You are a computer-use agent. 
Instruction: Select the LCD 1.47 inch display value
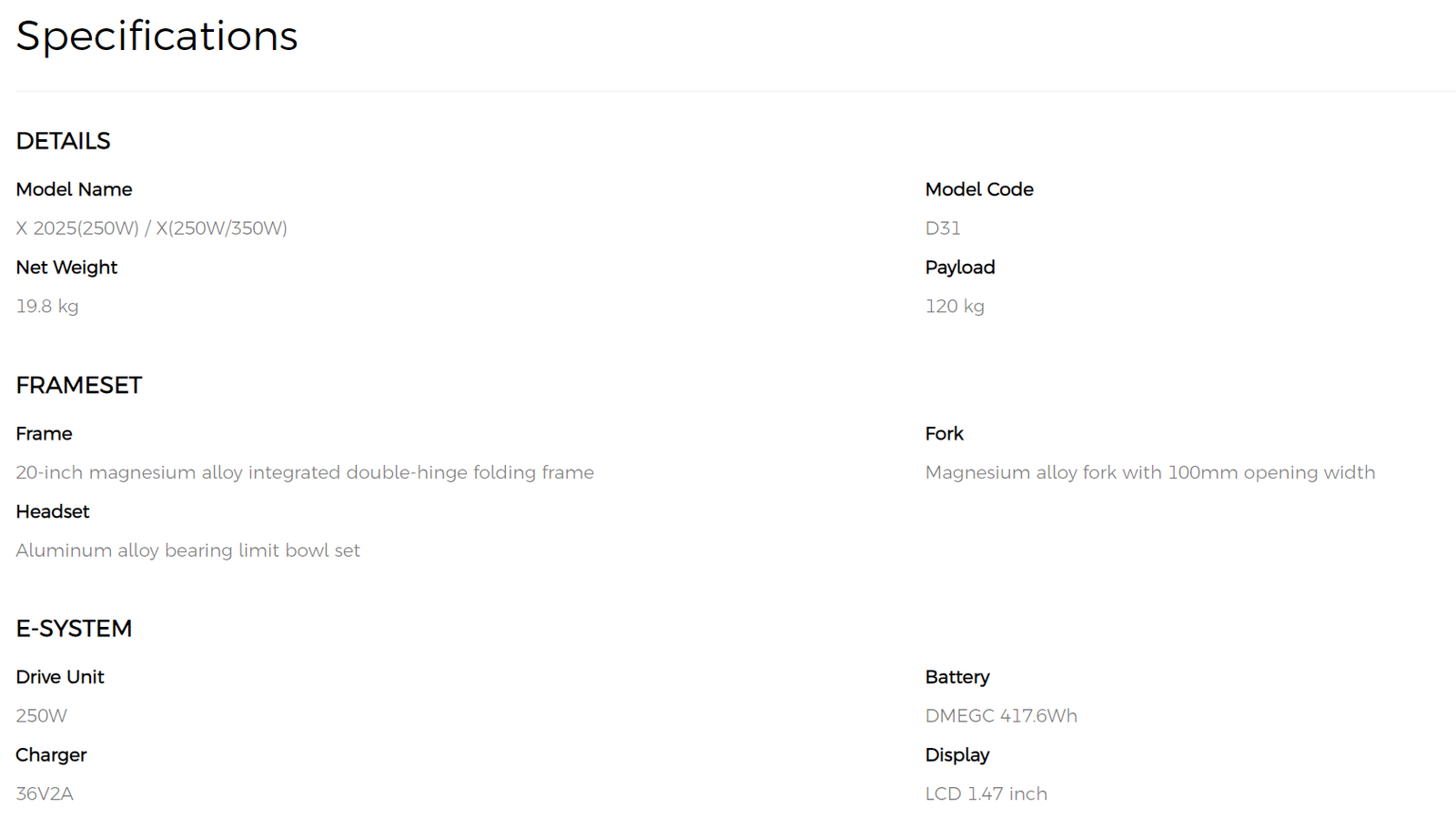click(986, 794)
